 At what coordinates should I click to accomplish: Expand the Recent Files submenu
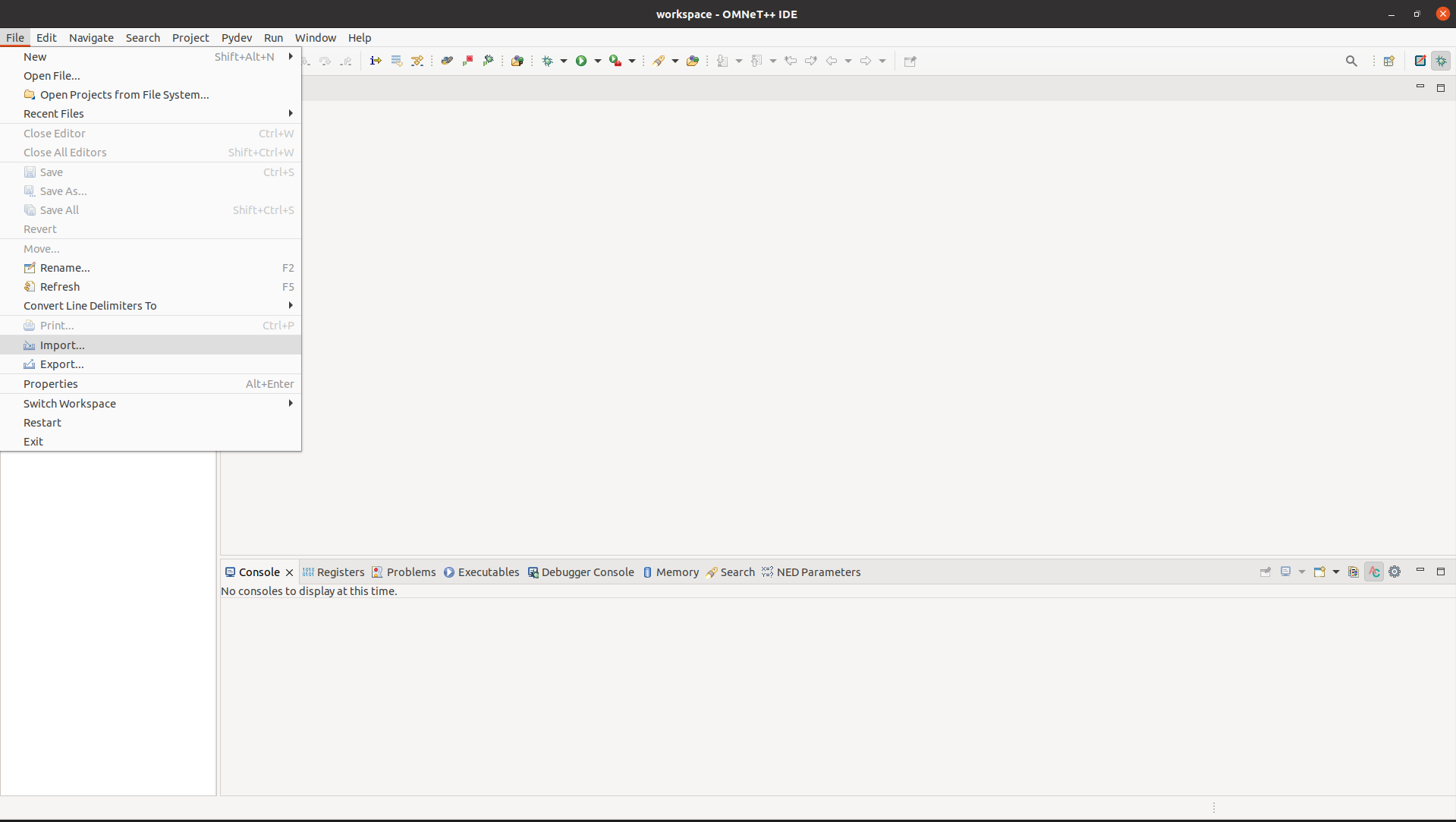(151, 114)
